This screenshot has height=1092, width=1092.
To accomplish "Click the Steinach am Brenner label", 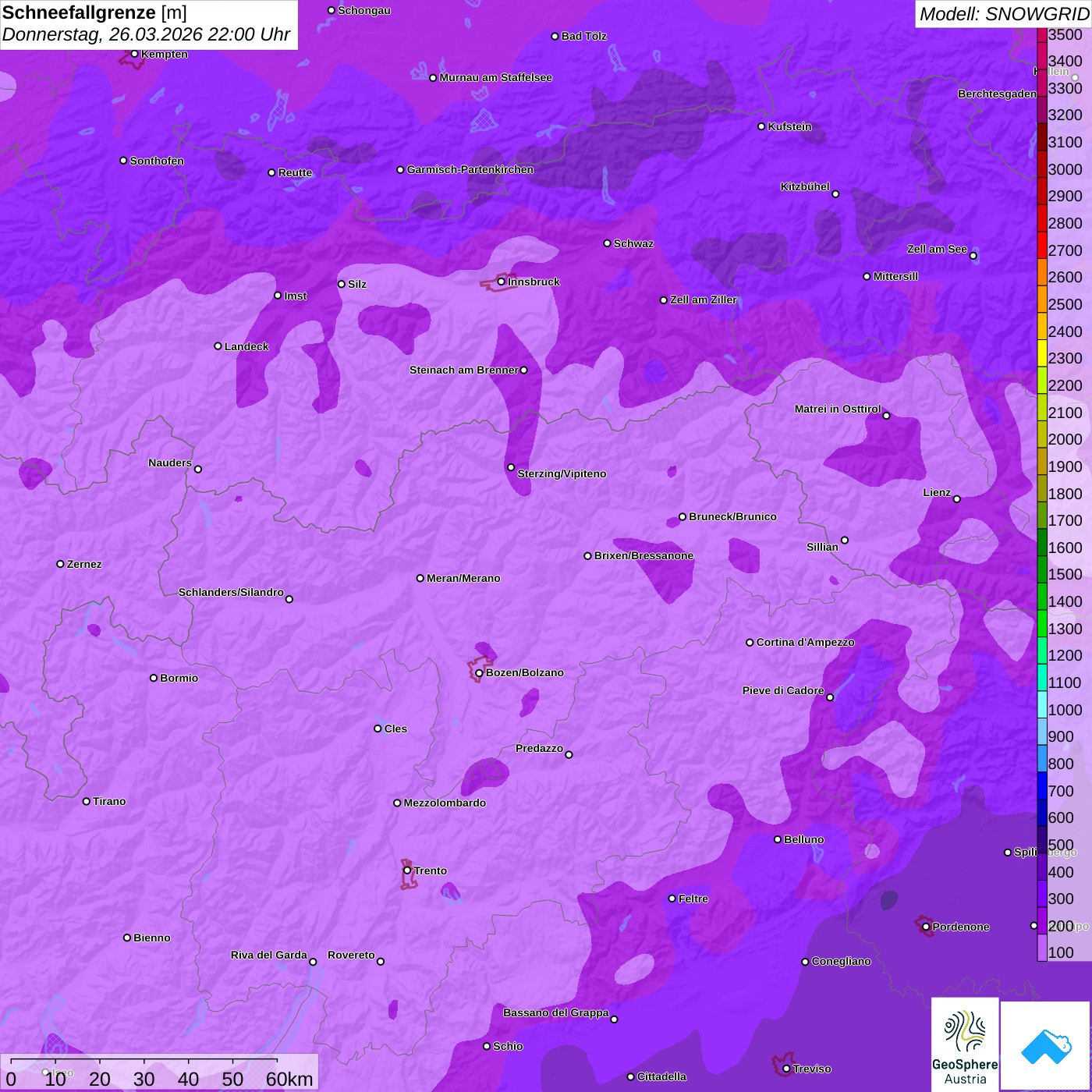I will click(x=464, y=370).
